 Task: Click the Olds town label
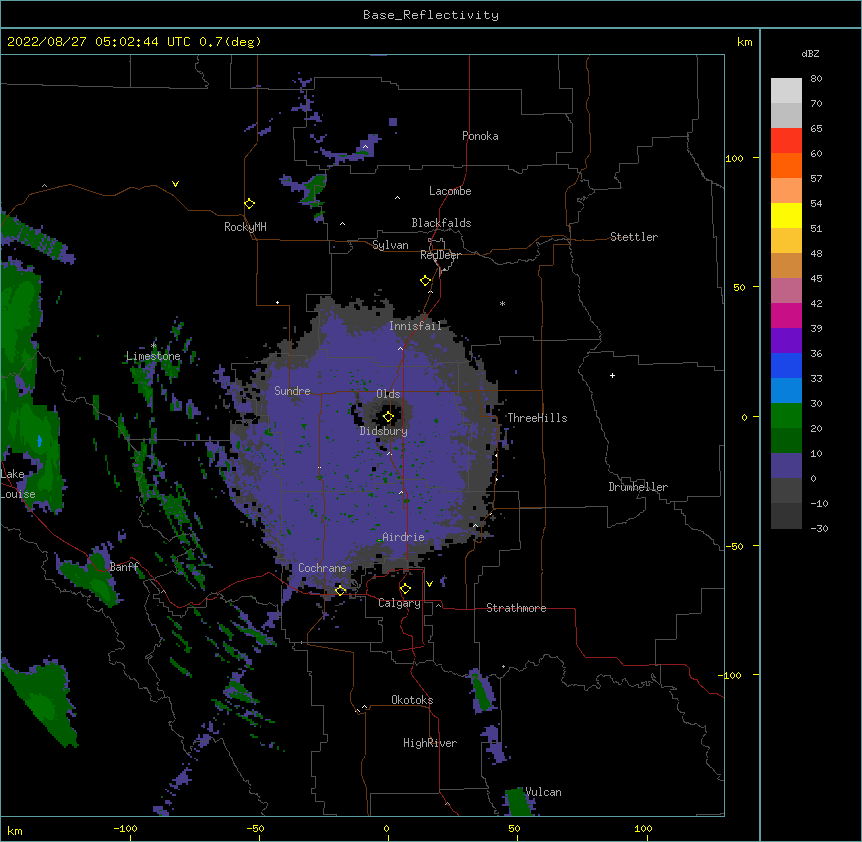[x=388, y=394]
